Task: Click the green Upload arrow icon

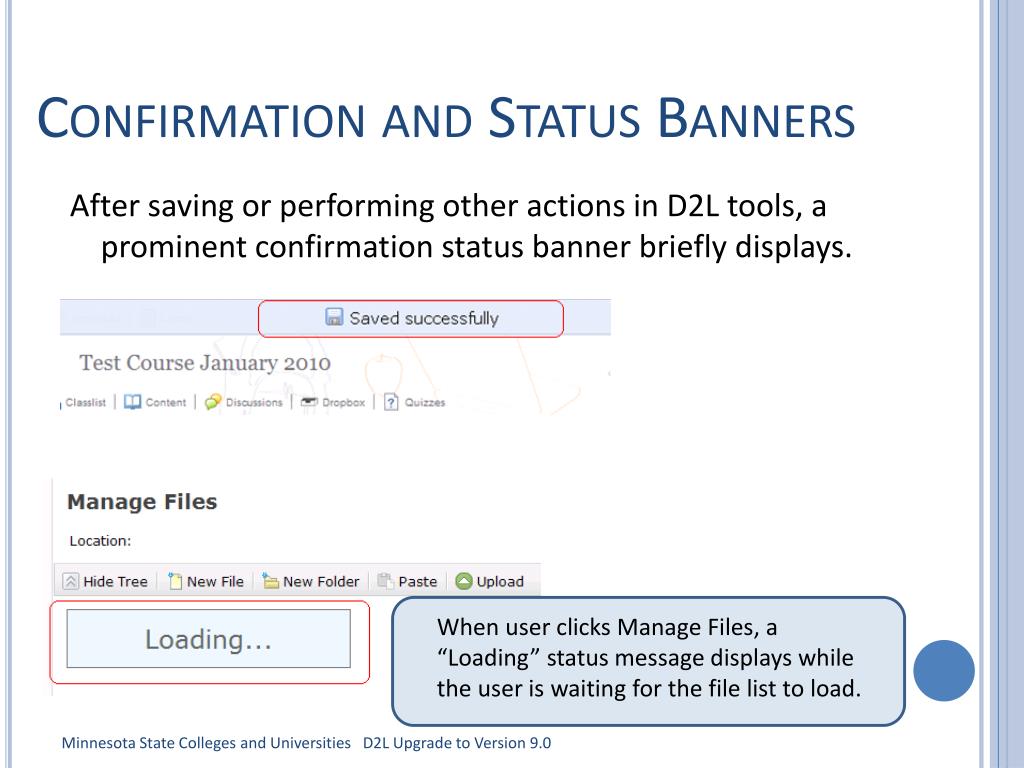Action: pos(464,581)
